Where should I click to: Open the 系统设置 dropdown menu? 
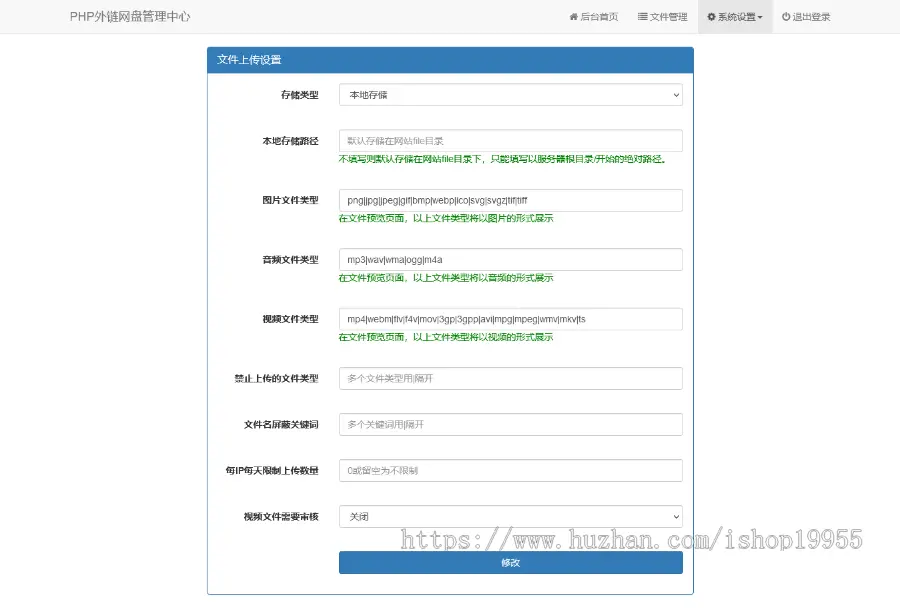735,16
